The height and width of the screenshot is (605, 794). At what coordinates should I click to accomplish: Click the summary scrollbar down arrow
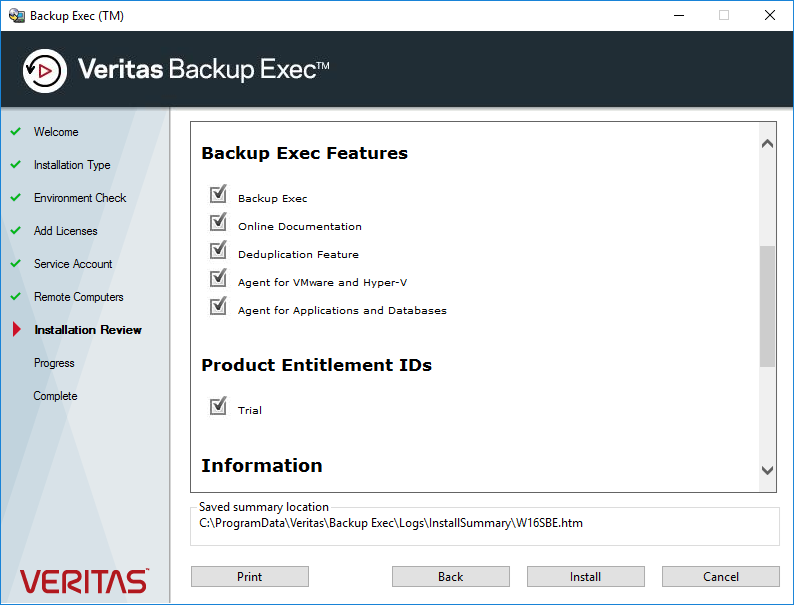[767, 470]
